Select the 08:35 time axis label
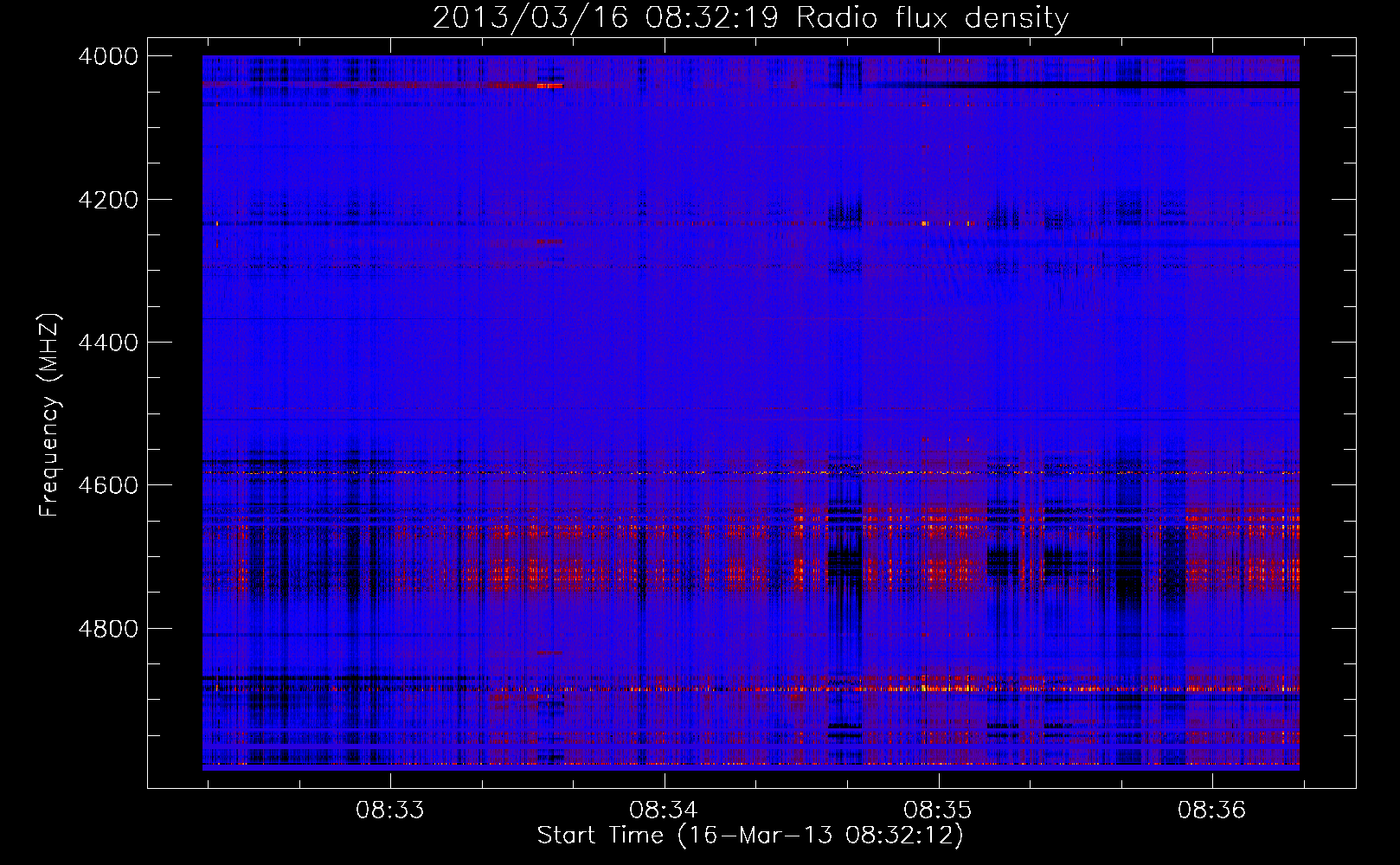 coord(938,810)
